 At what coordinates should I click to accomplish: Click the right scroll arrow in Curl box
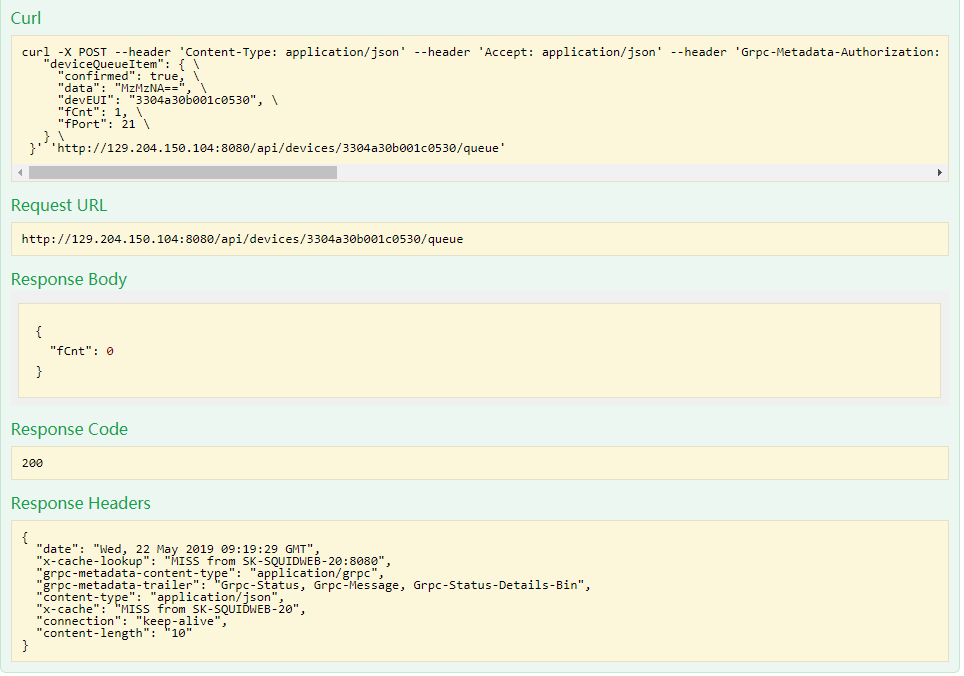(939, 173)
